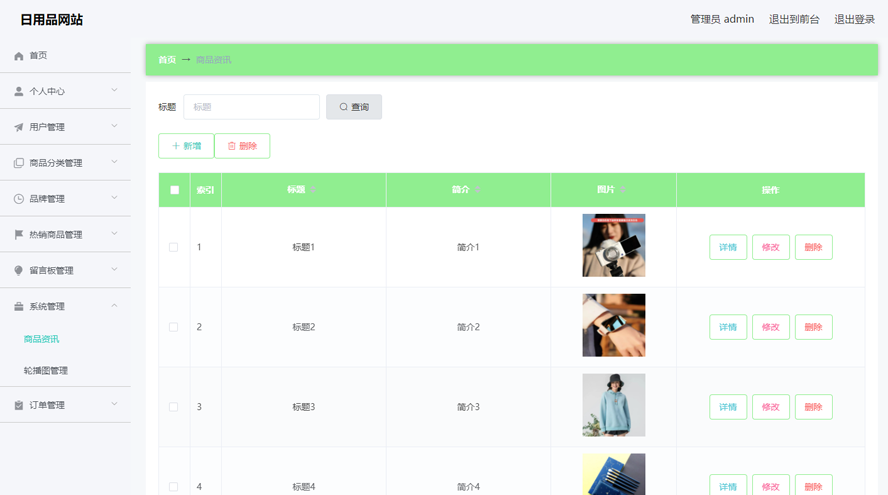This screenshot has width=888, height=495.
Task: Click the sort icon in 标题 column header
Action: point(313,190)
